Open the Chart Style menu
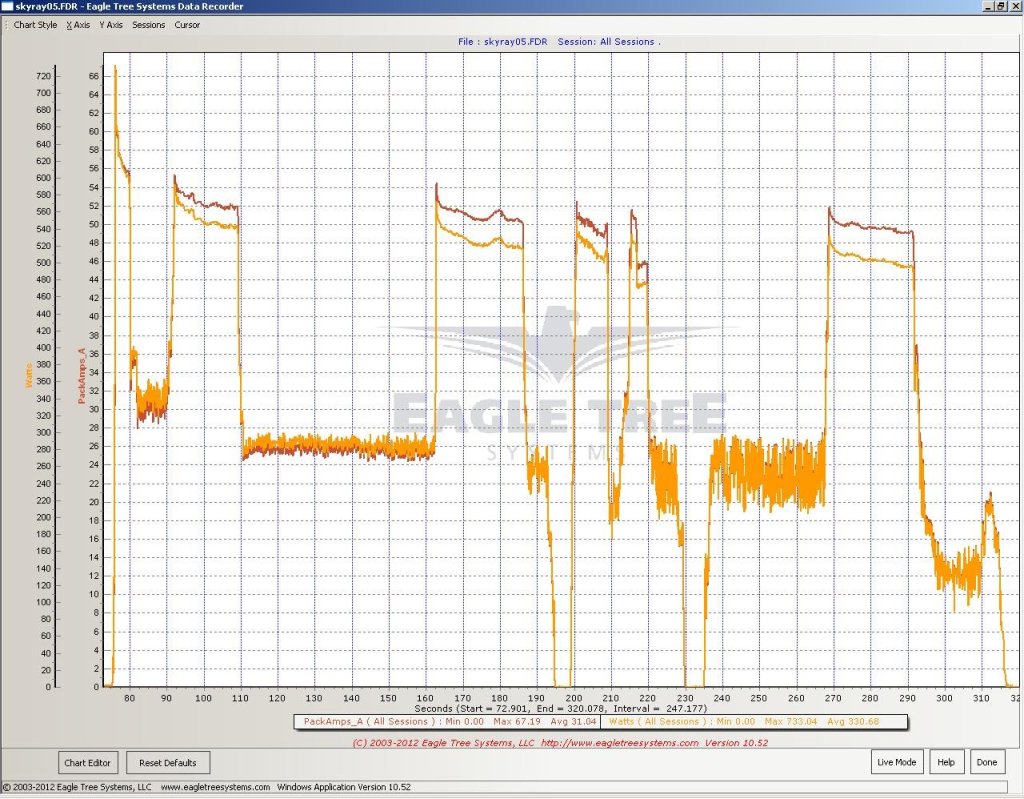 coord(35,25)
